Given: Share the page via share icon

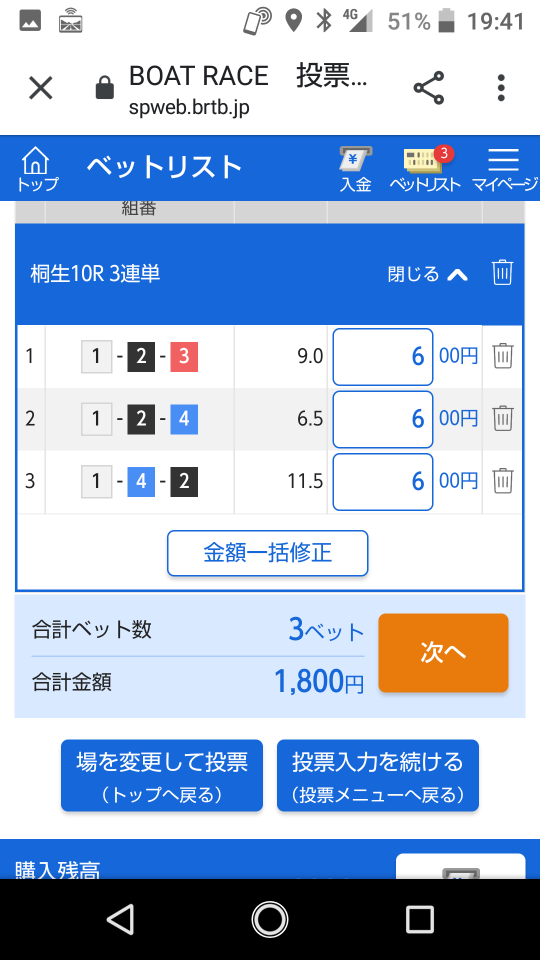Looking at the screenshot, I should (x=429, y=88).
